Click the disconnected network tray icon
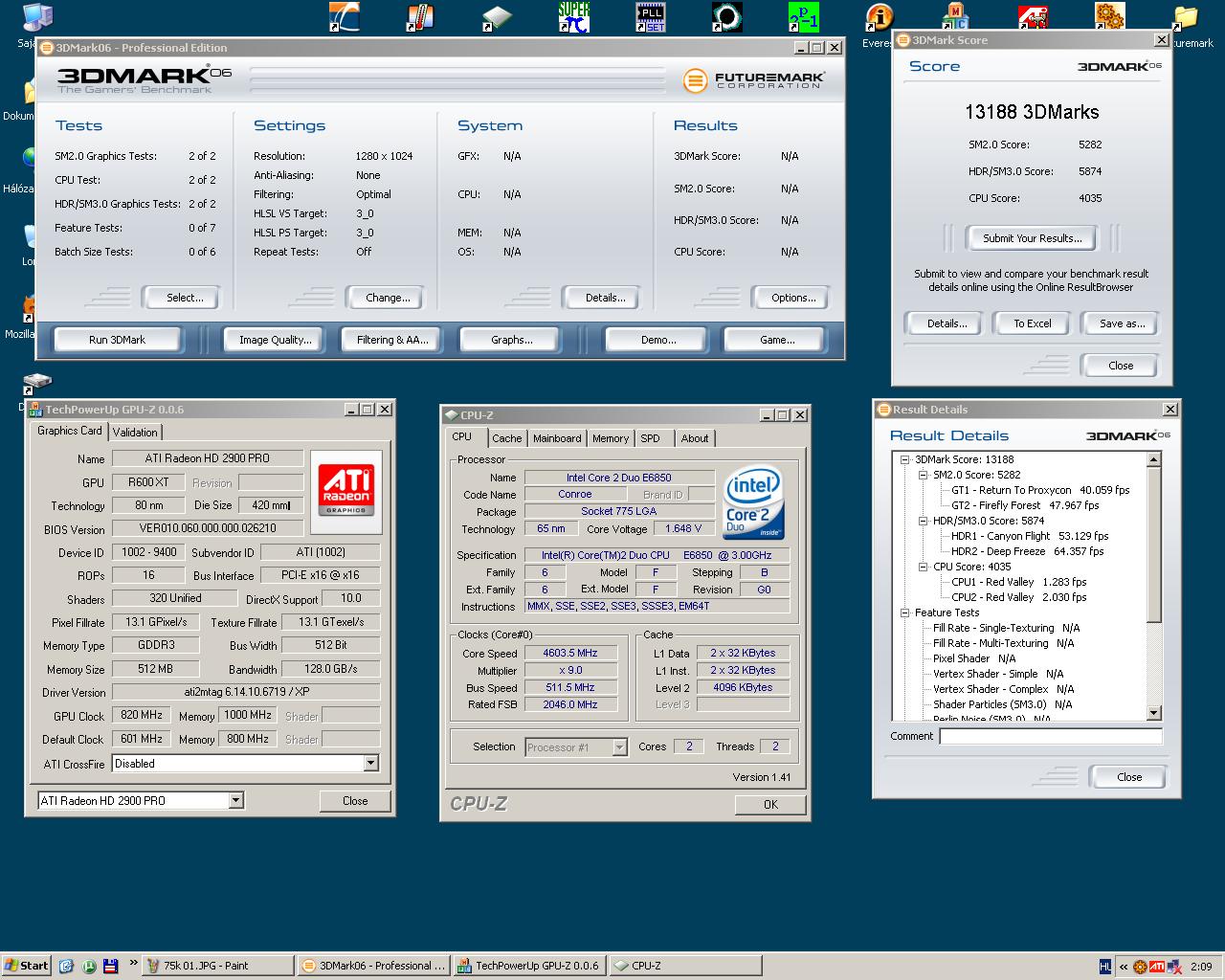 1173,967
